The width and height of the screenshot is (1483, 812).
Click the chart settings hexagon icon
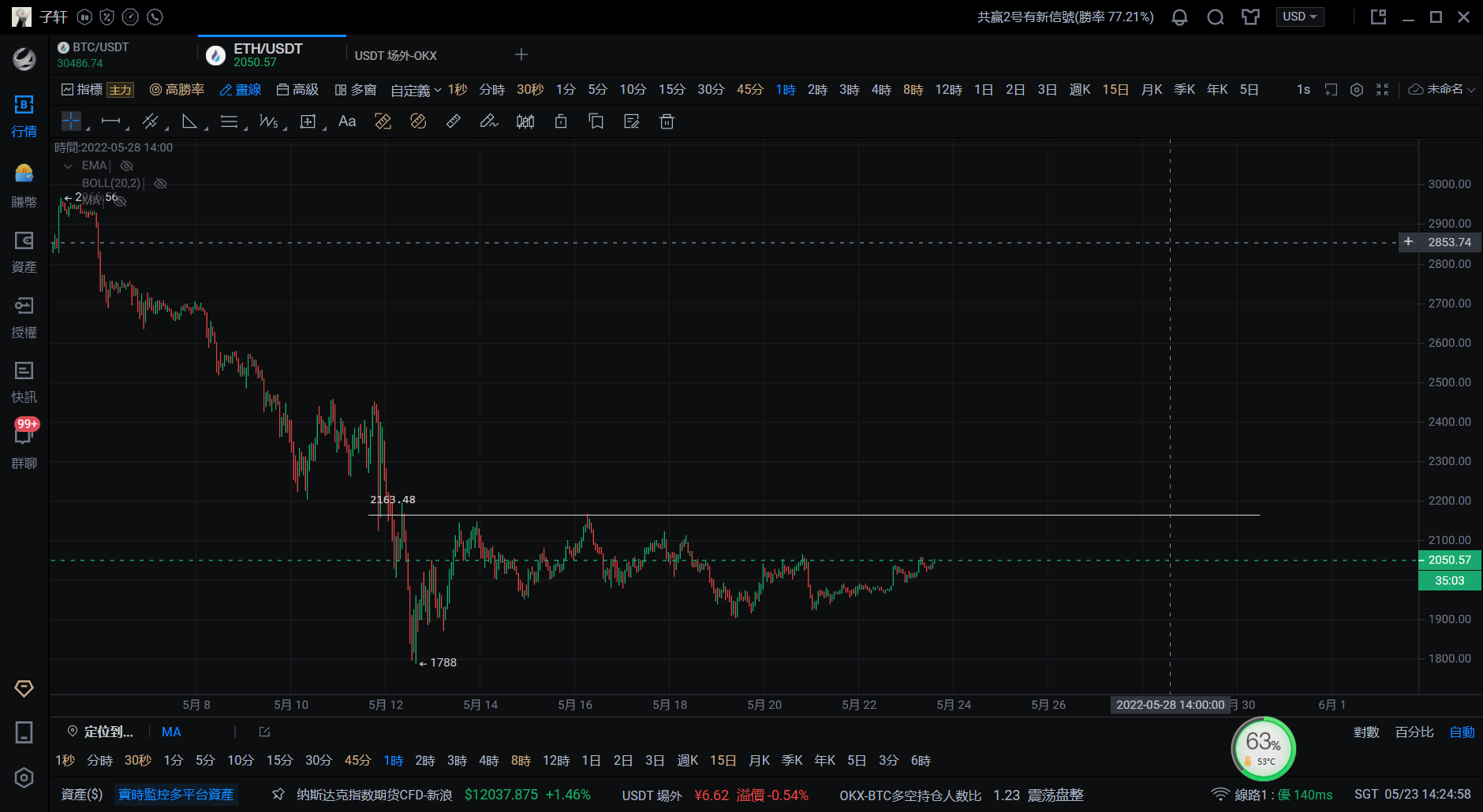pyautogui.click(x=1357, y=90)
